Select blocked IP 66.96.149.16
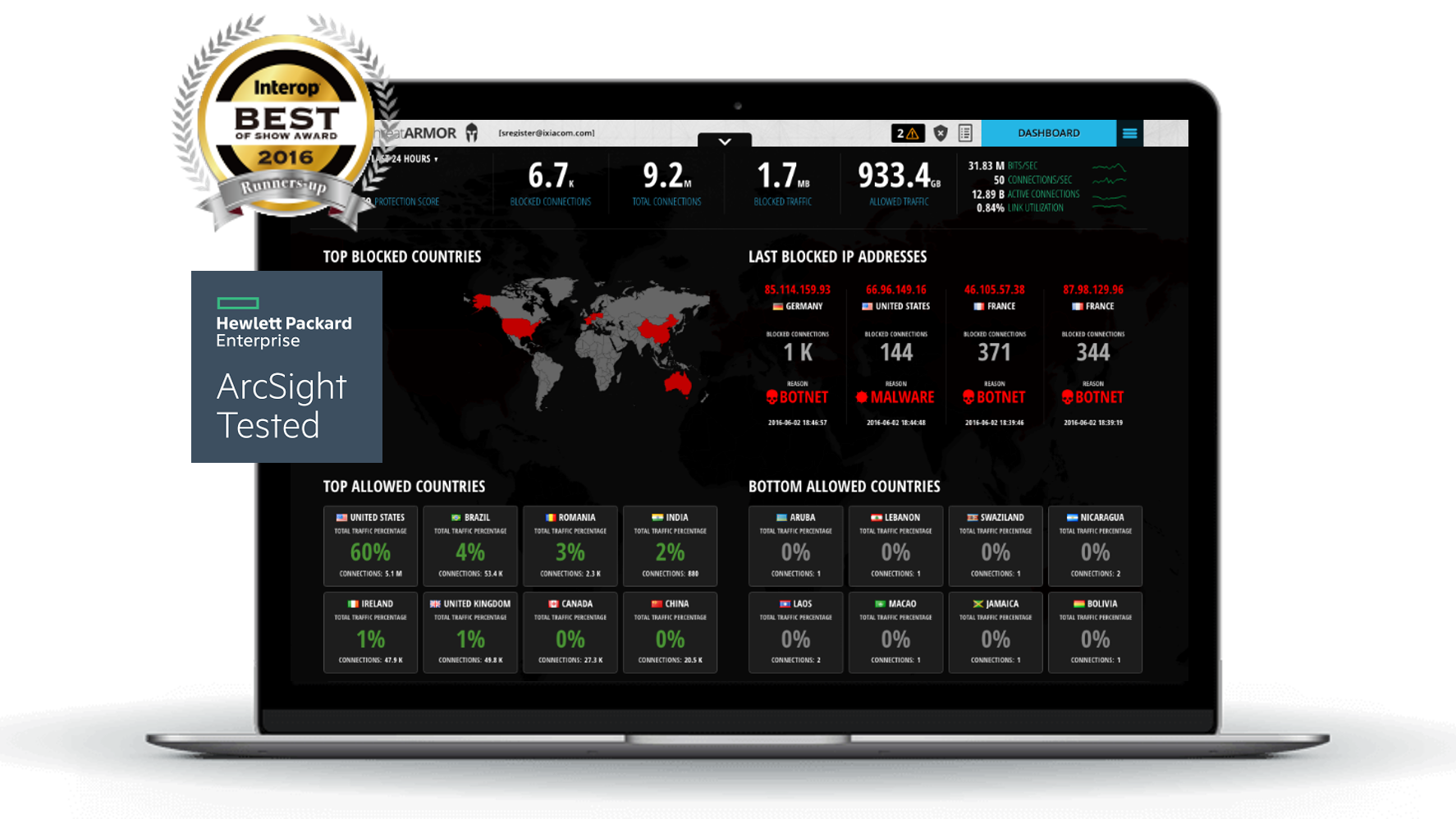The width and height of the screenshot is (1456, 819). click(895, 290)
